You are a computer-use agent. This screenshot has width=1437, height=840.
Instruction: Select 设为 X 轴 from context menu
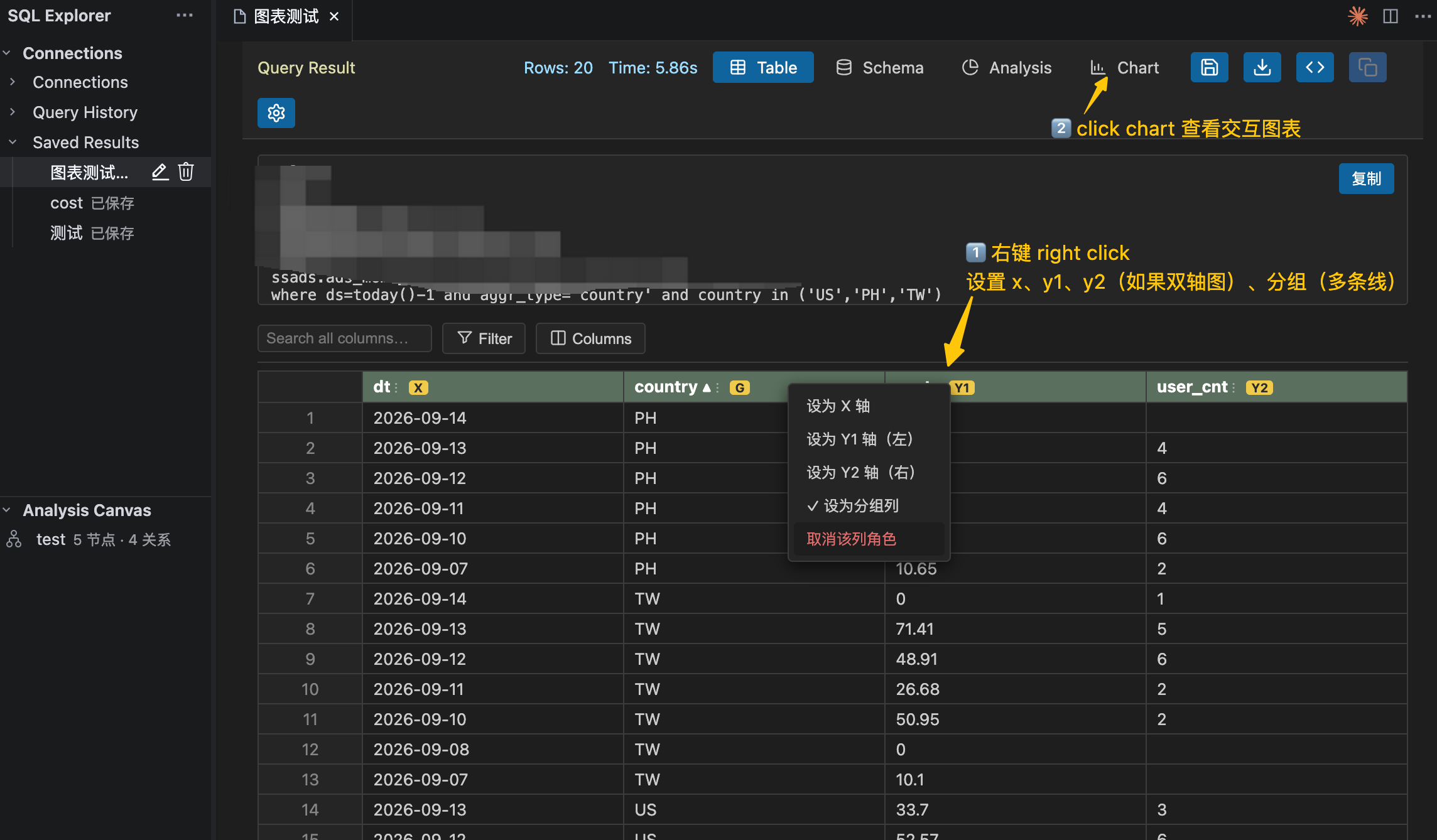[x=838, y=406]
